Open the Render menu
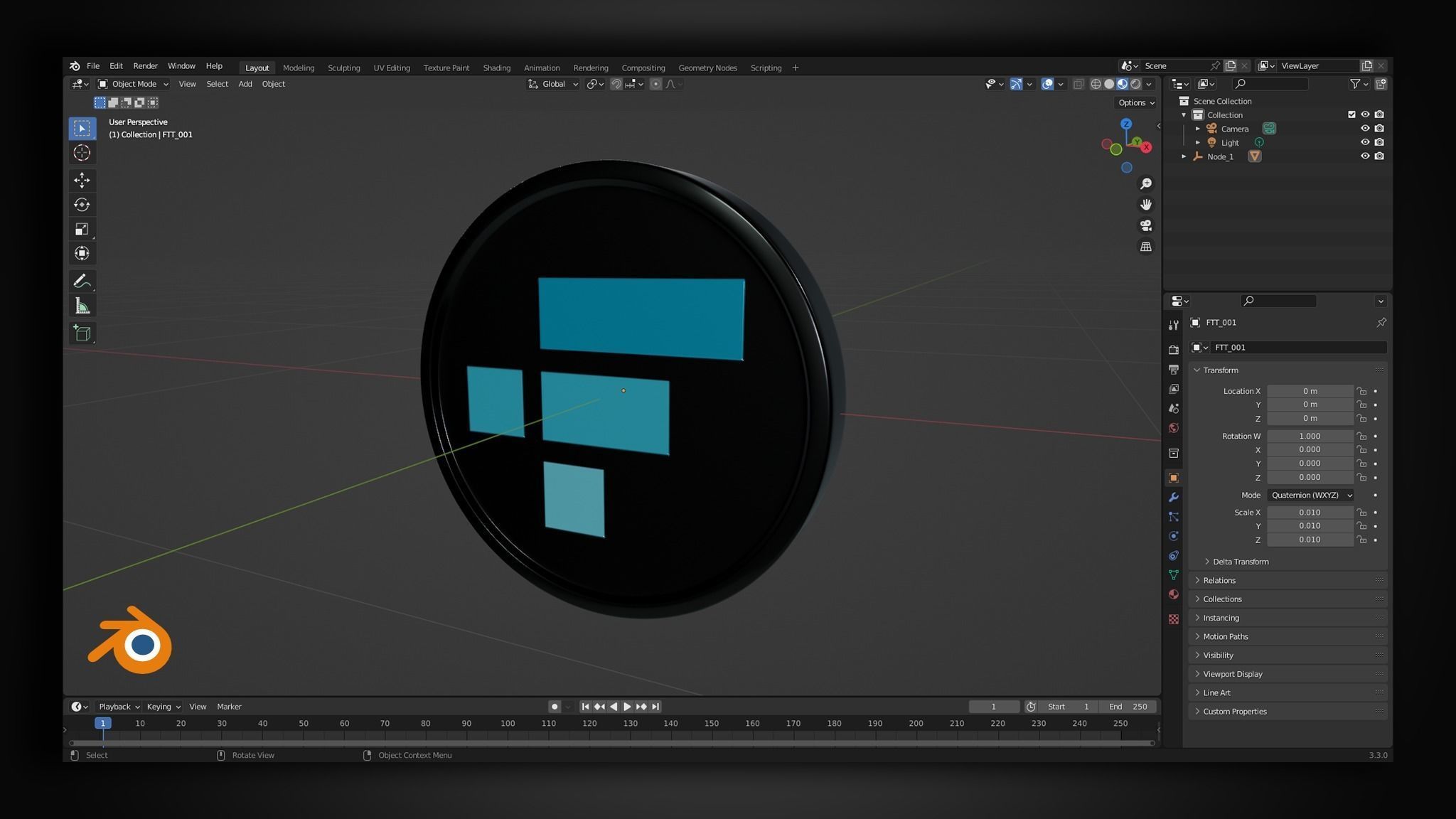1456x819 pixels. (145, 65)
